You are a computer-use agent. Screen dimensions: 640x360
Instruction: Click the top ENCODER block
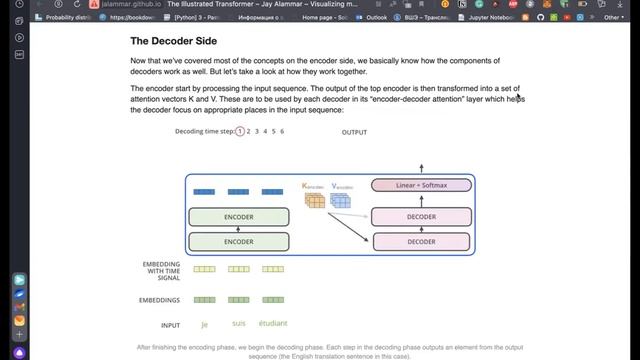click(x=239, y=217)
